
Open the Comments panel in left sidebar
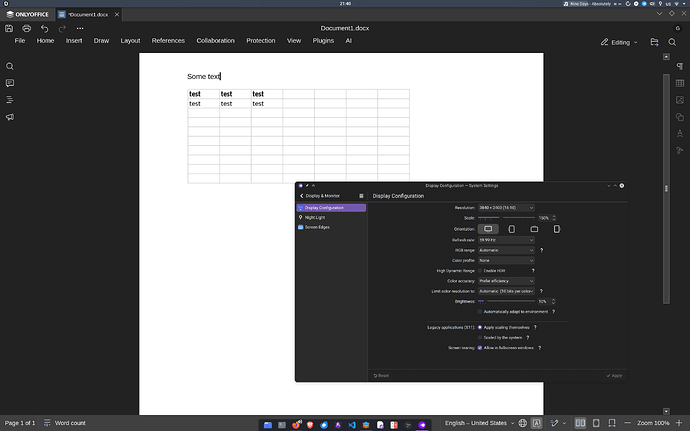tap(10, 83)
